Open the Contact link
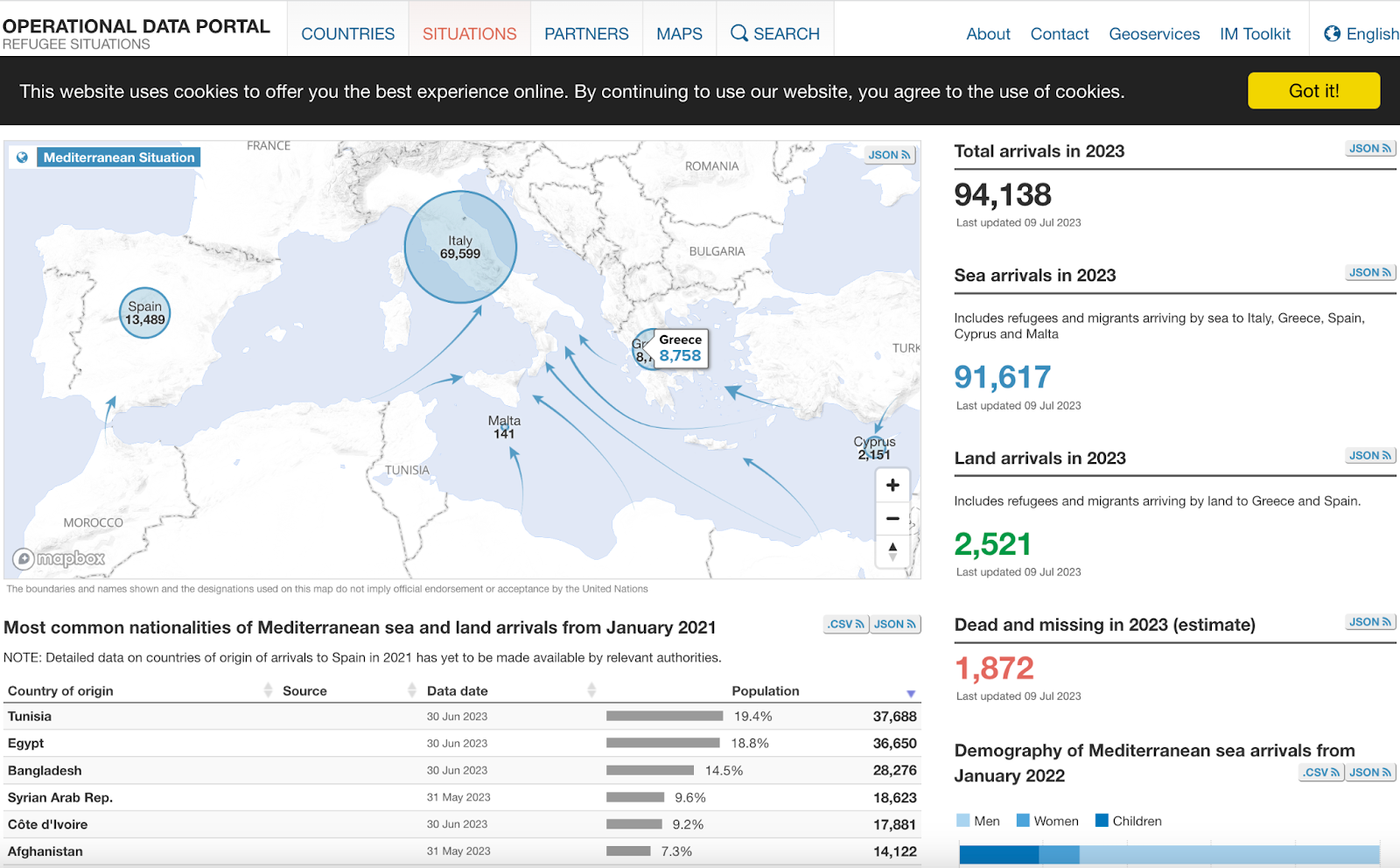Viewport: 1400px width, 868px height. click(x=1060, y=33)
